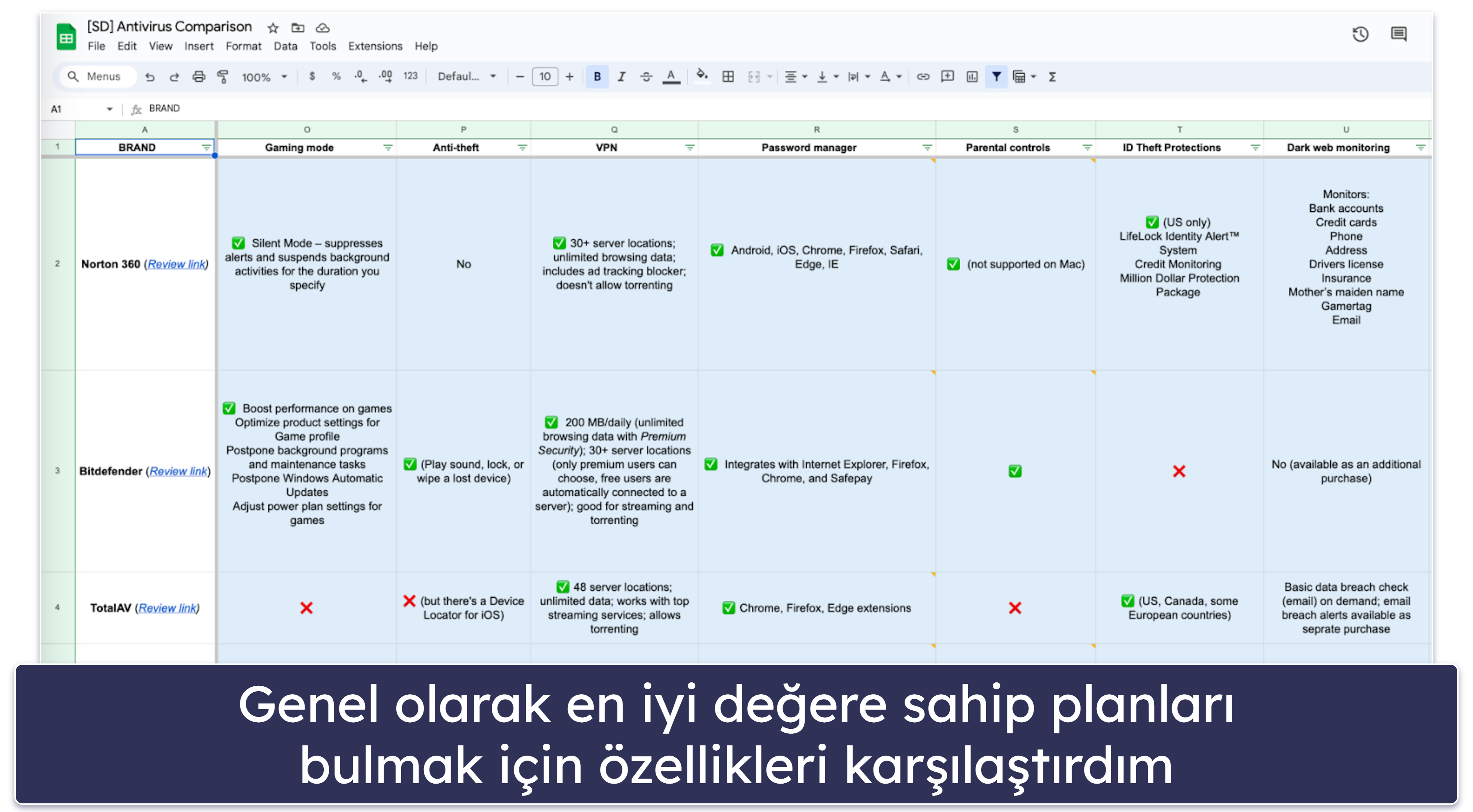The image size is (1473, 812).
Task: Open the font family Default dropdown
Action: coord(466,77)
